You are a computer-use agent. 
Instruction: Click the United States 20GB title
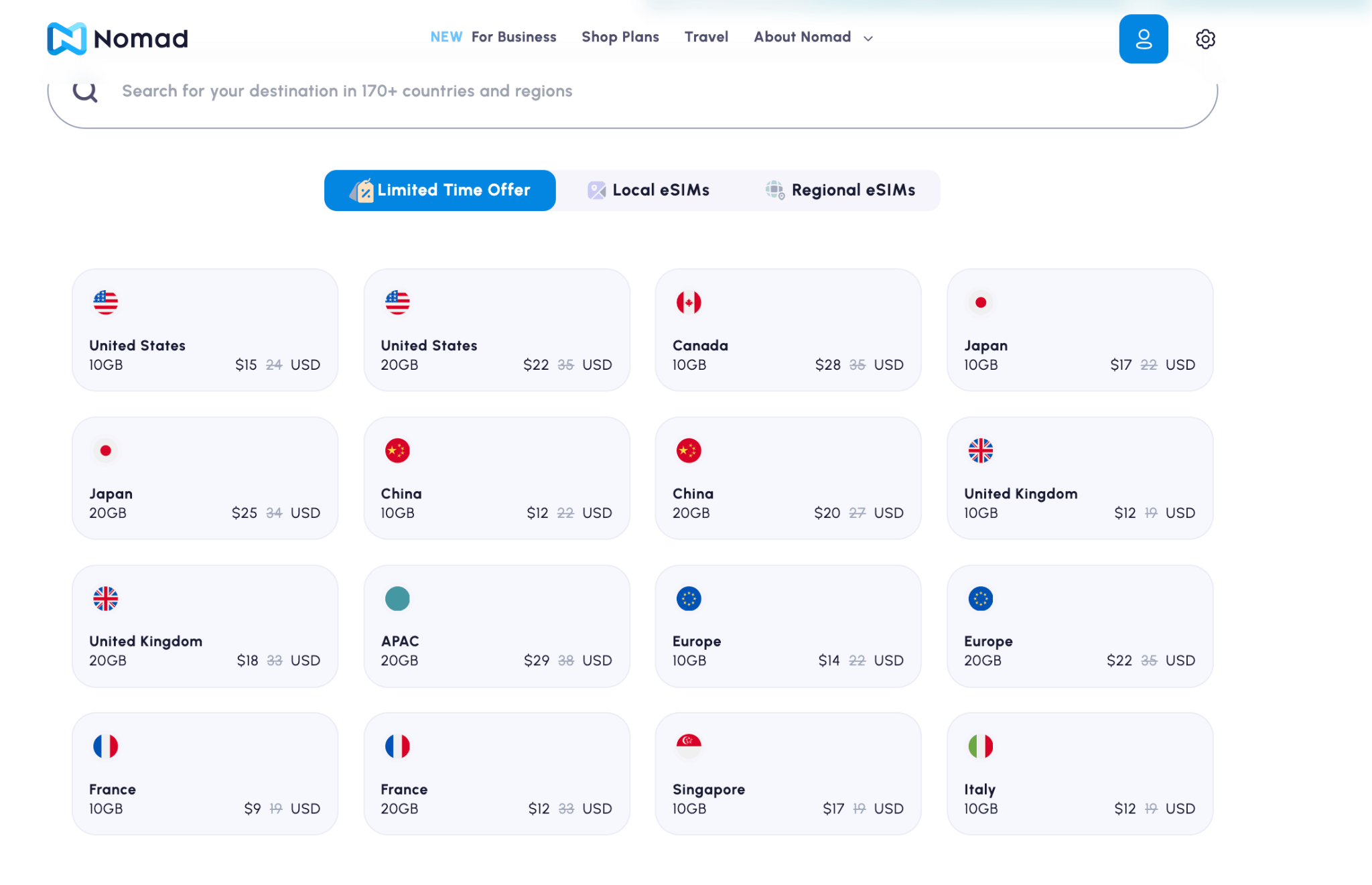[x=429, y=346]
